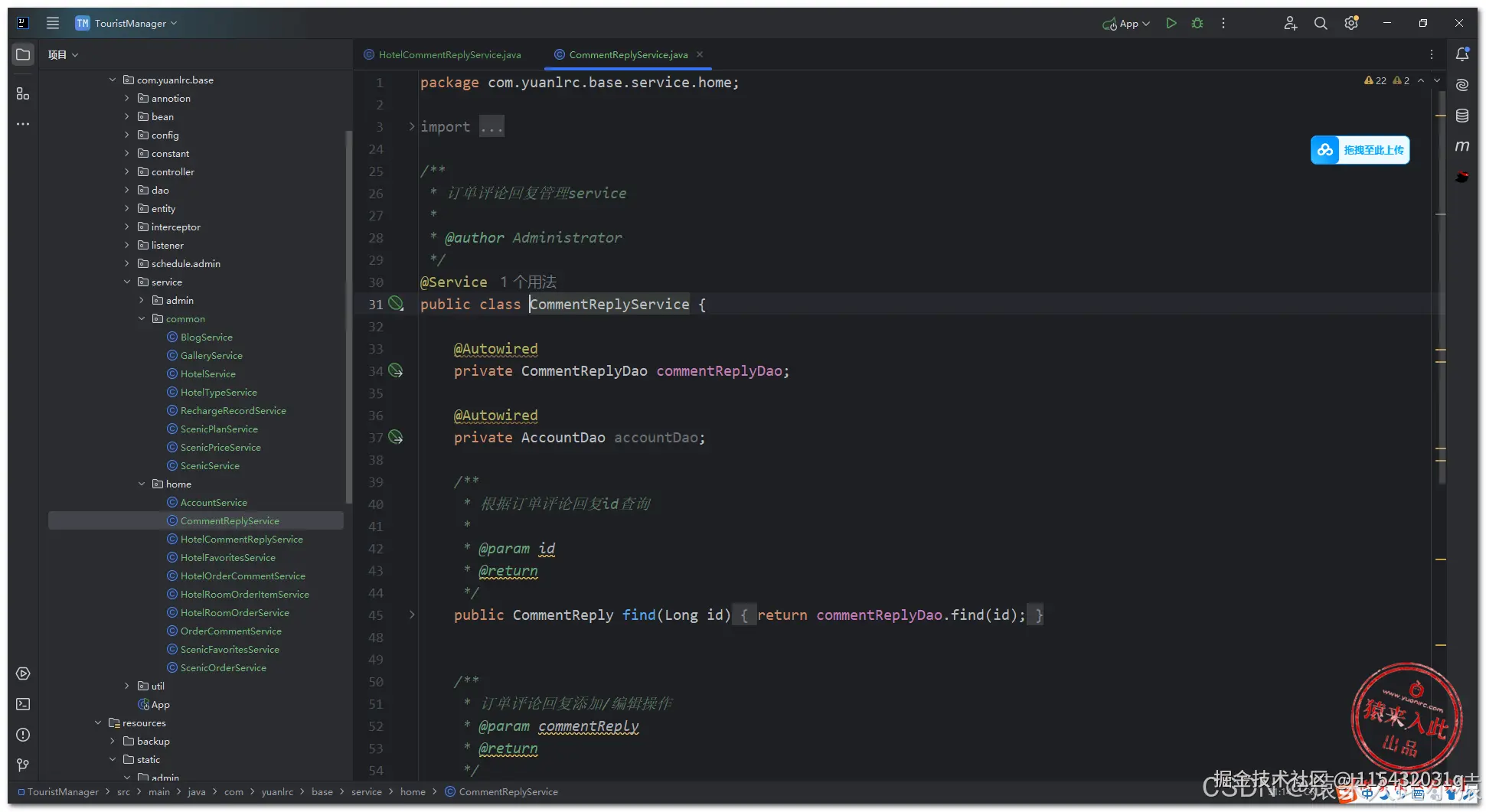Expand the controller package
Screen dimensions: 1486x812
127,171
